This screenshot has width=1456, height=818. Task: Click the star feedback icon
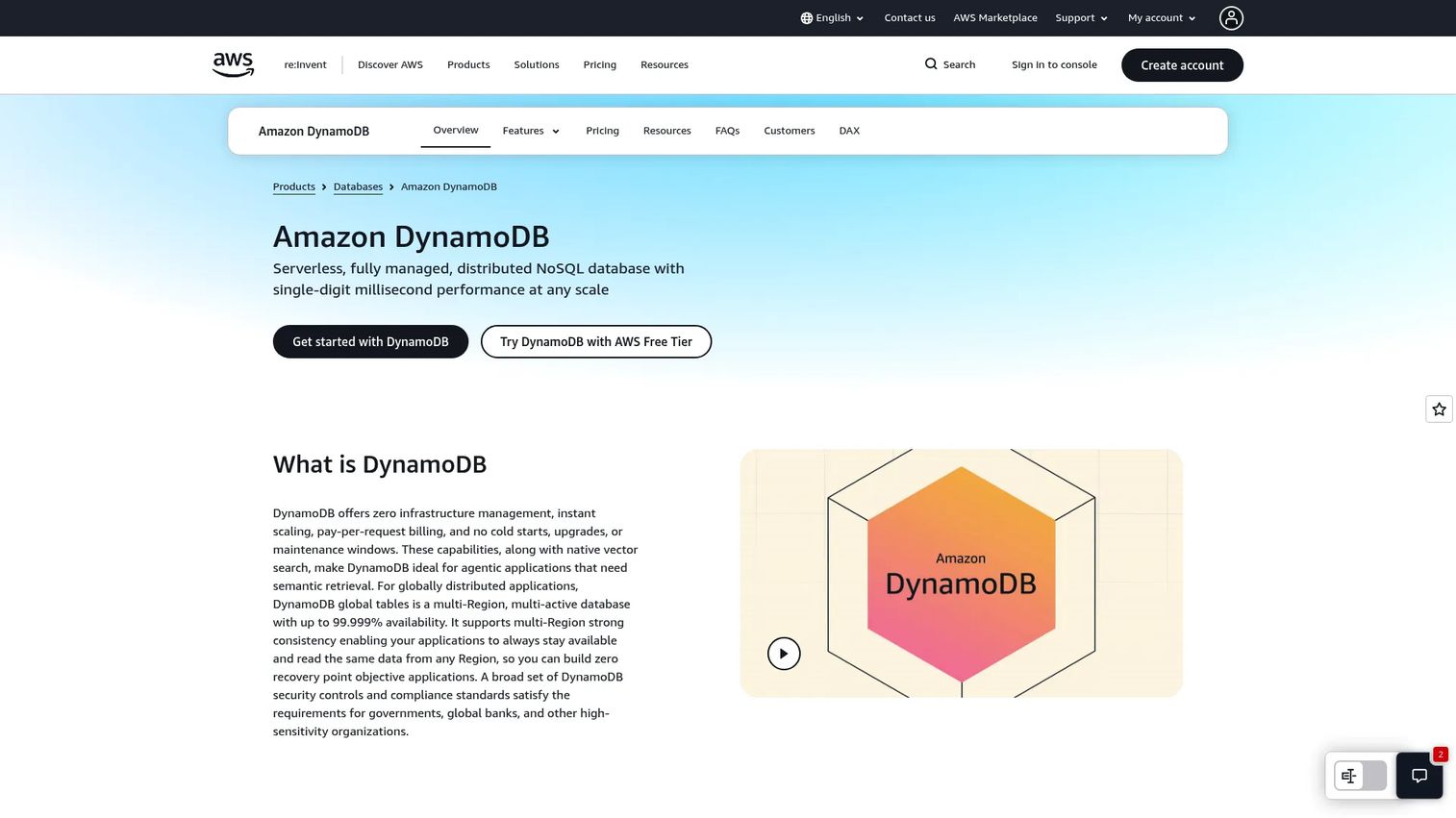tap(1439, 409)
